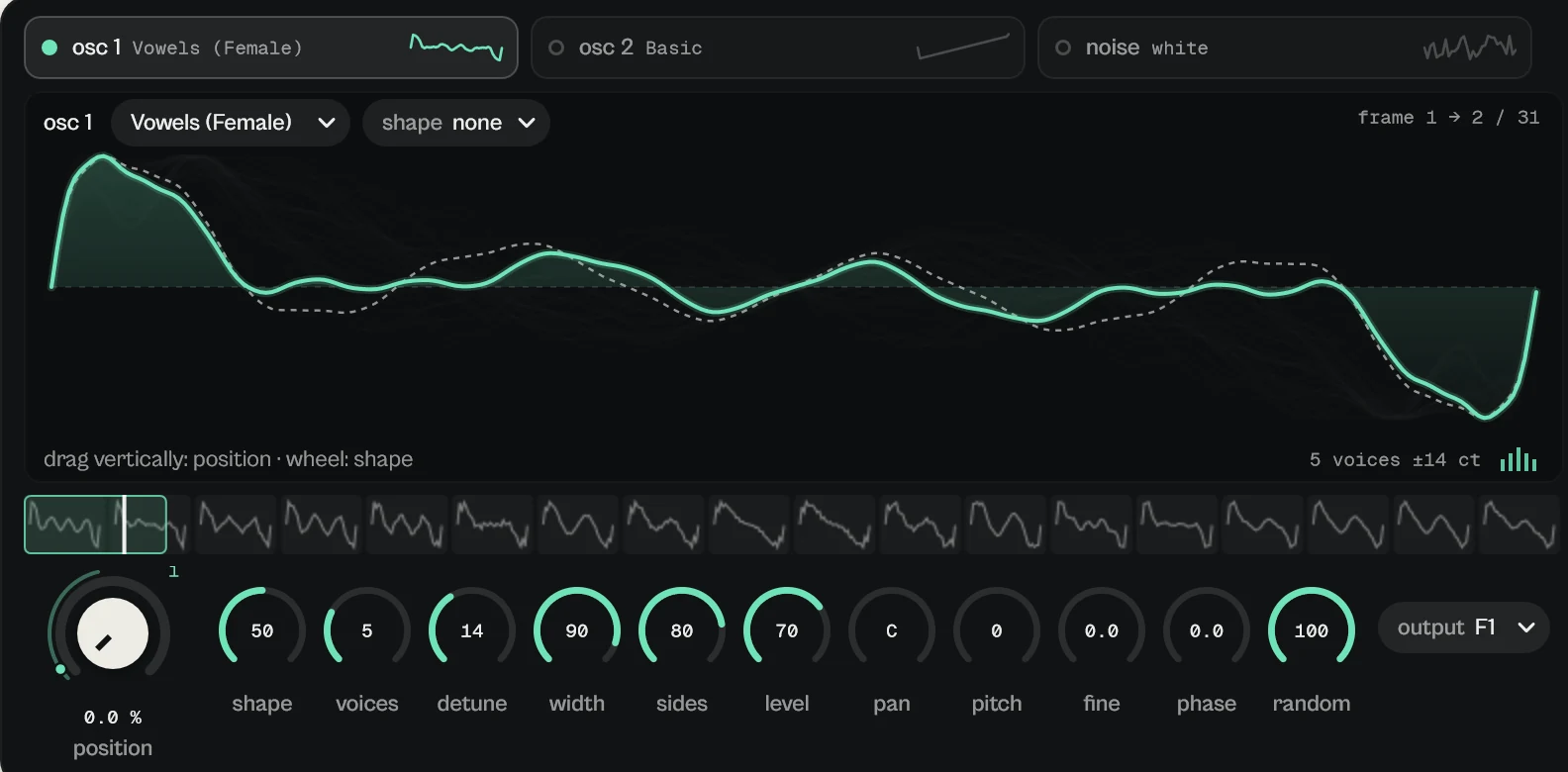This screenshot has height=772, width=1568.
Task: Click the white position marker in frame strip
Action: click(124, 525)
